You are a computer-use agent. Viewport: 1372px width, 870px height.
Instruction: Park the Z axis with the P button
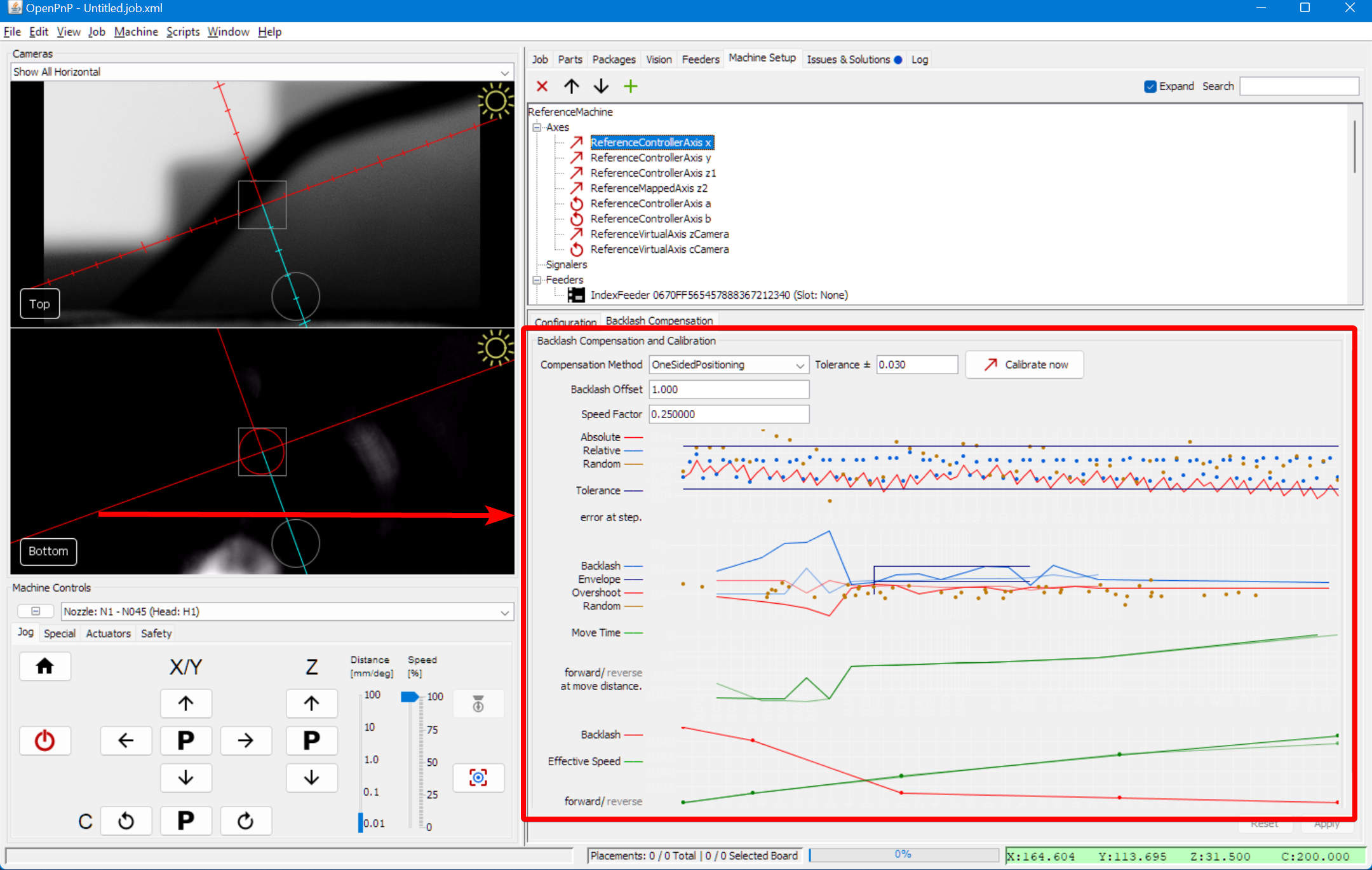pyautogui.click(x=312, y=740)
